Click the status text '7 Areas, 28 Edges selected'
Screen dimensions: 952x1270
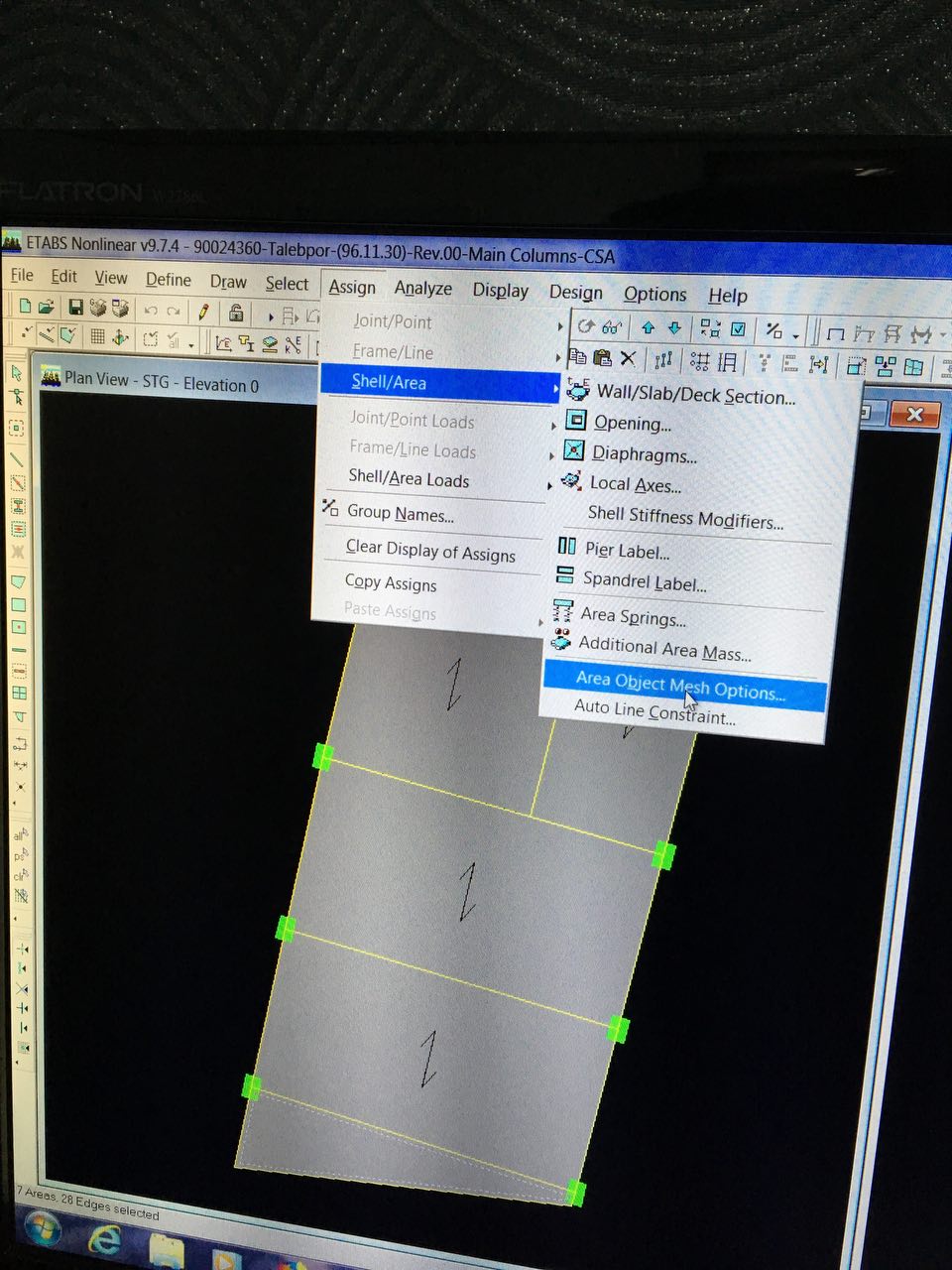click(87, 1203)
